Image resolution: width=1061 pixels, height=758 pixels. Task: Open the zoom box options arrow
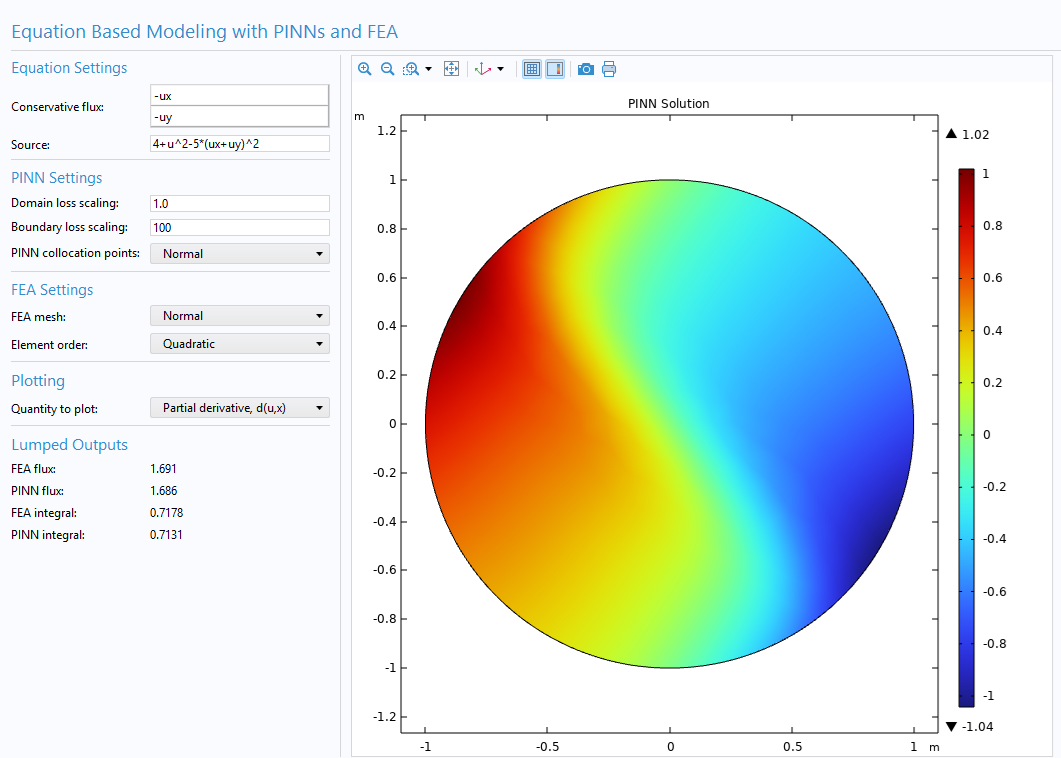pos(429,69)
